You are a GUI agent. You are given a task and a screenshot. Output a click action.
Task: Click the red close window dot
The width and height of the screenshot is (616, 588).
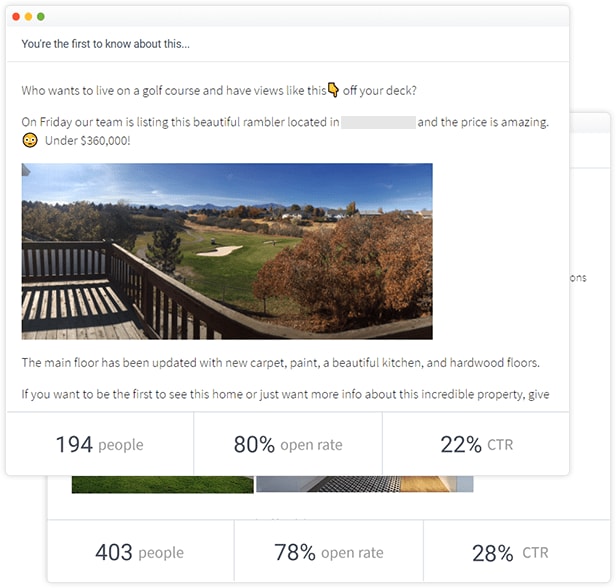coord(17,17)
